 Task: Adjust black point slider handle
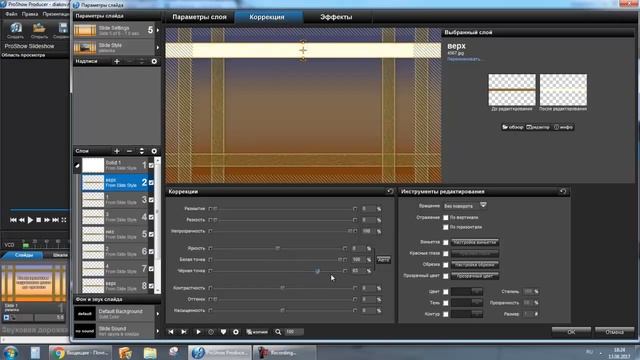[x=317, y=271]
